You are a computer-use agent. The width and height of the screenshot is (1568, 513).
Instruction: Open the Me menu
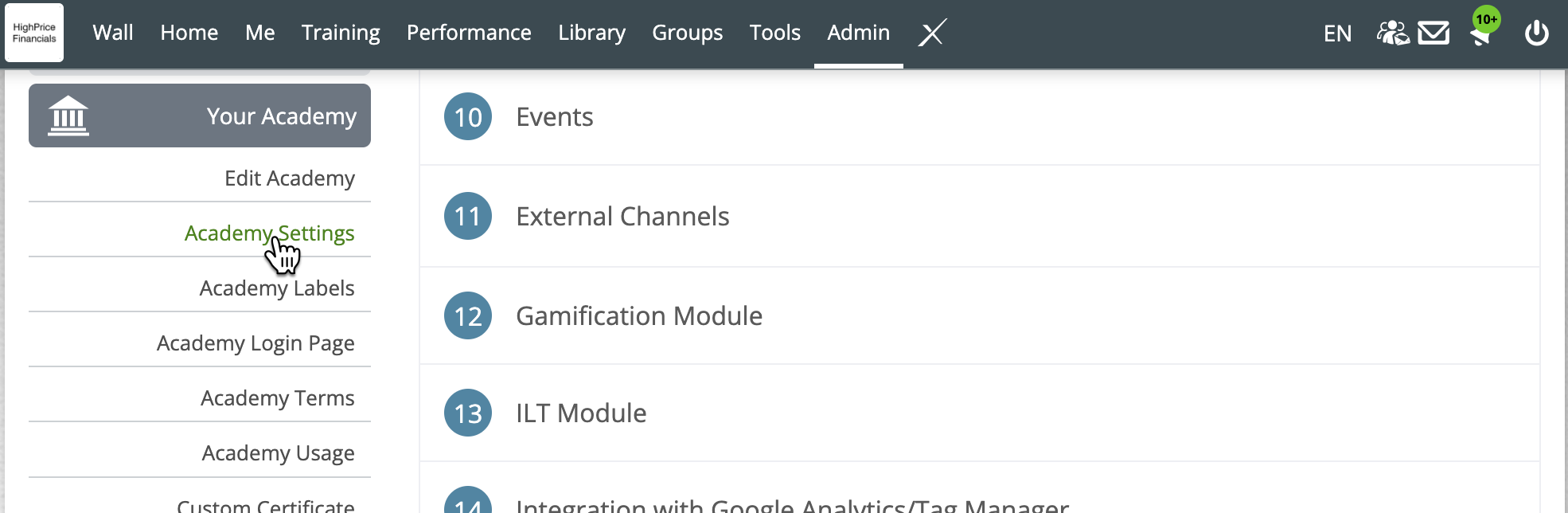259,33
